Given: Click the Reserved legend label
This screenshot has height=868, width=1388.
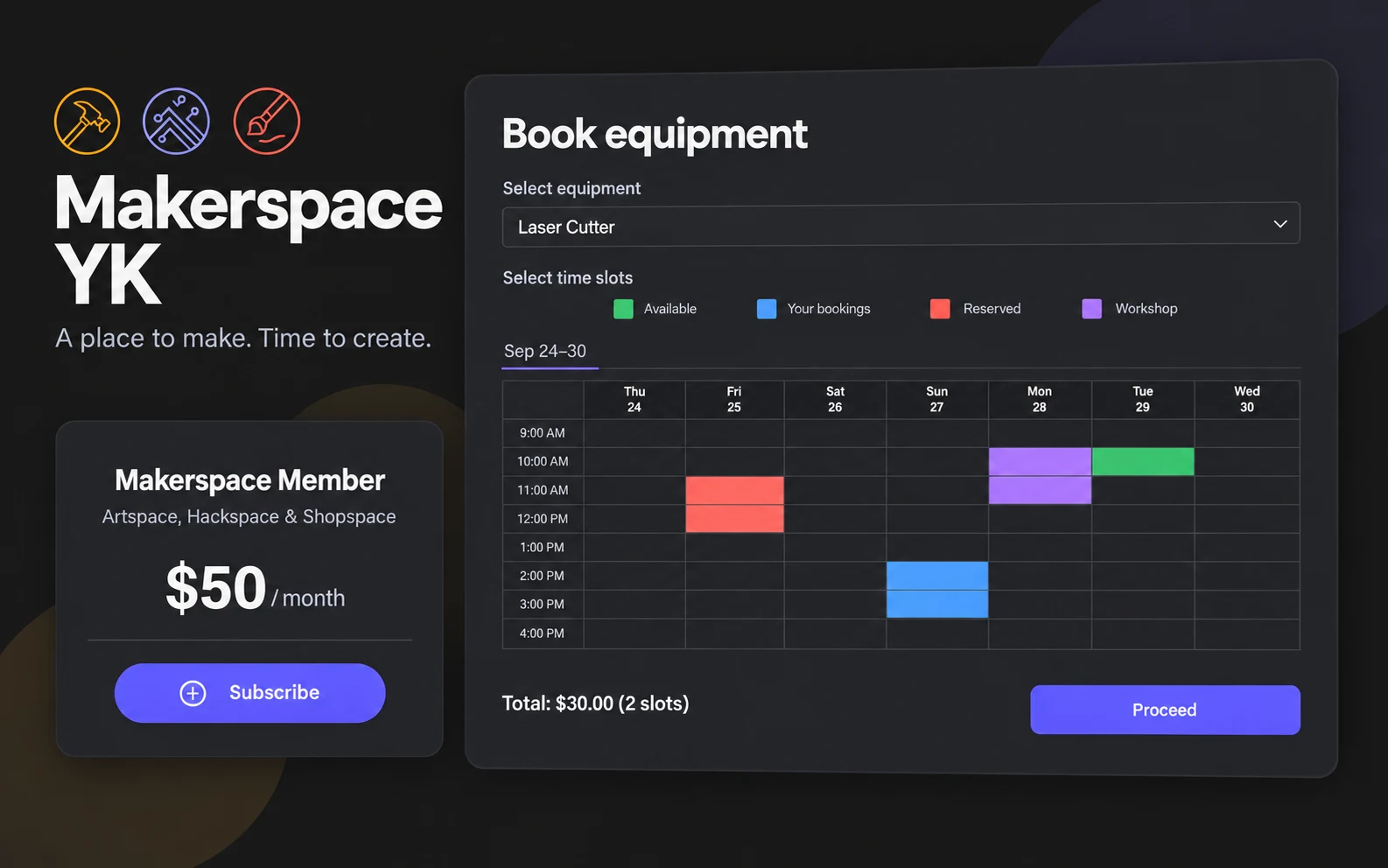Looking at the screenshot, I should pos(992,309).
